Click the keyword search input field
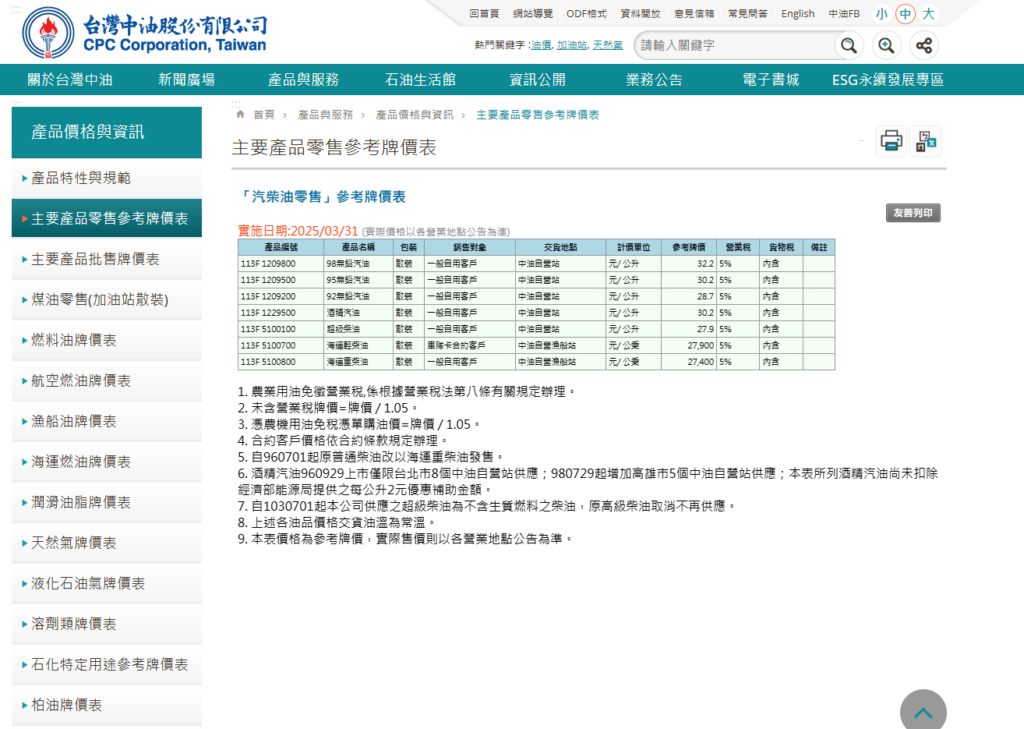The image size is (1024, 729). point(735,45)
